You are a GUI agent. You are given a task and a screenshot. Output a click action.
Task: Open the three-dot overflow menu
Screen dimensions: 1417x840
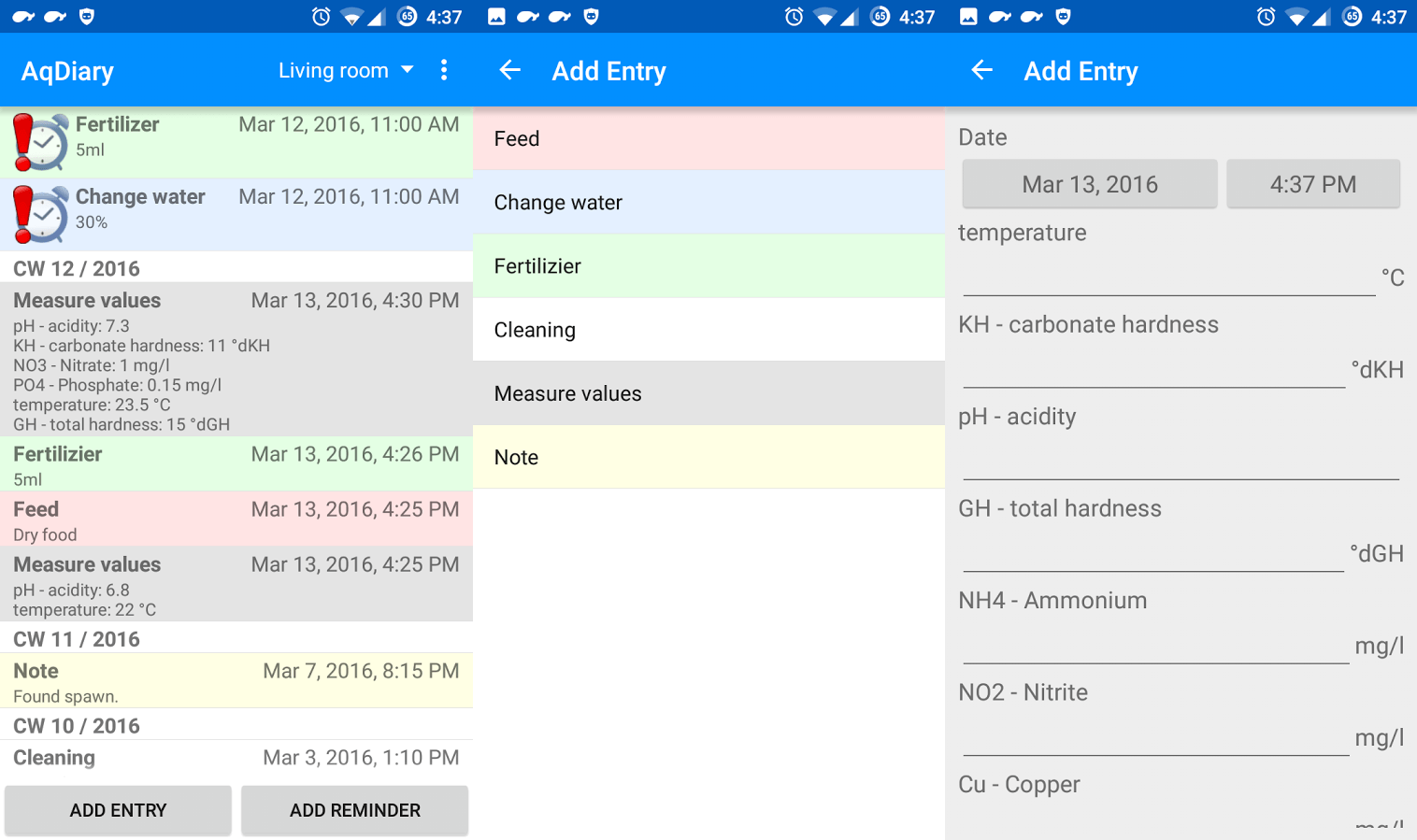tap(444, 70)
